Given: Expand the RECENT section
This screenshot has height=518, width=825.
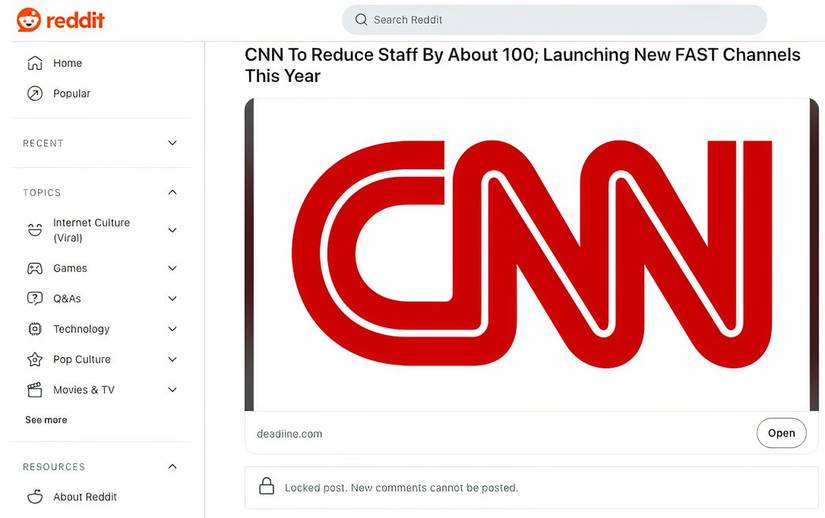Looking at the screenshot, I should 172,143.
